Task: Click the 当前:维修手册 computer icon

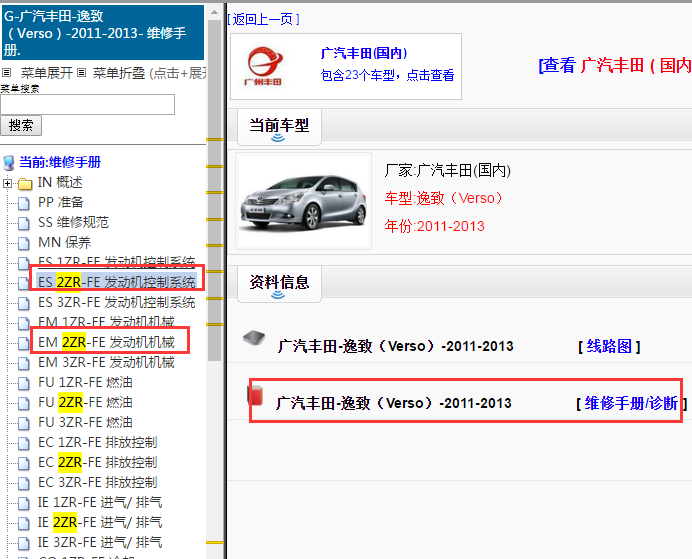Action: click(x=9, y=163)
